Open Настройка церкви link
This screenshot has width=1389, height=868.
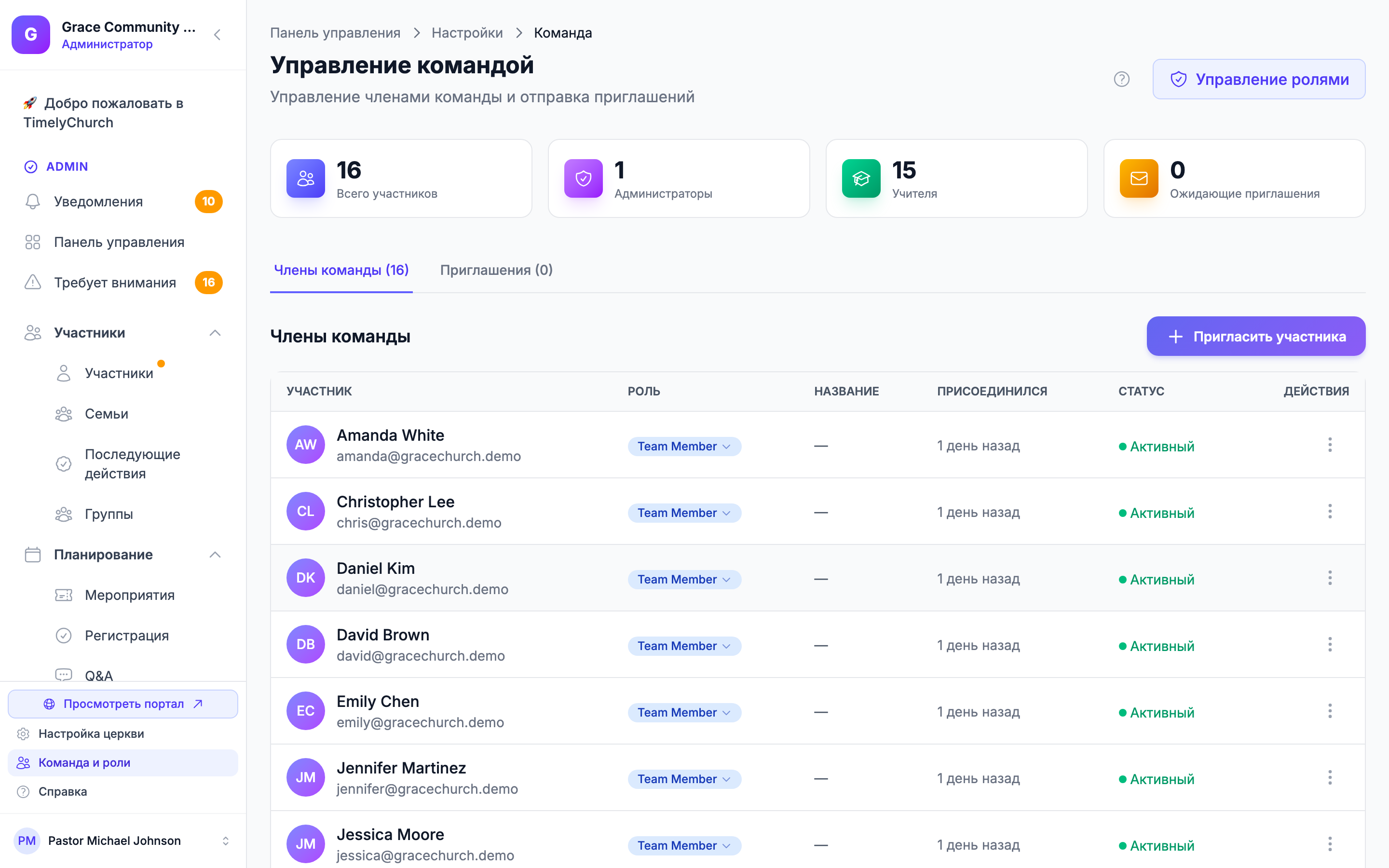coord(123,733)
